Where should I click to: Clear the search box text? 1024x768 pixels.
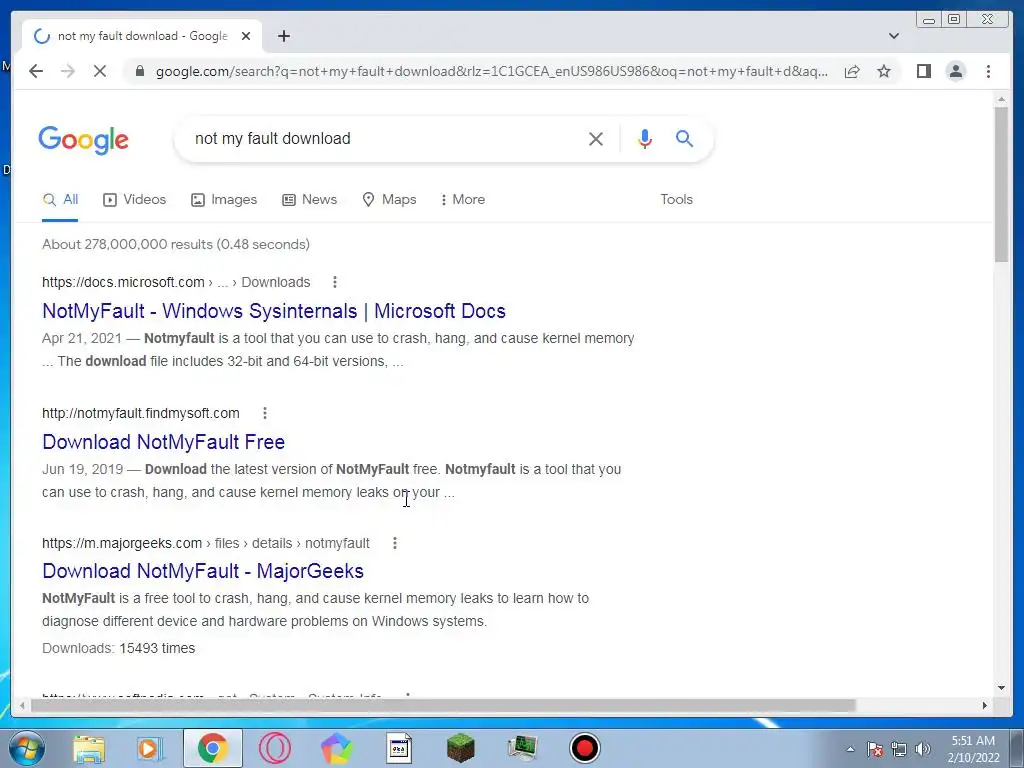[595, 139]
